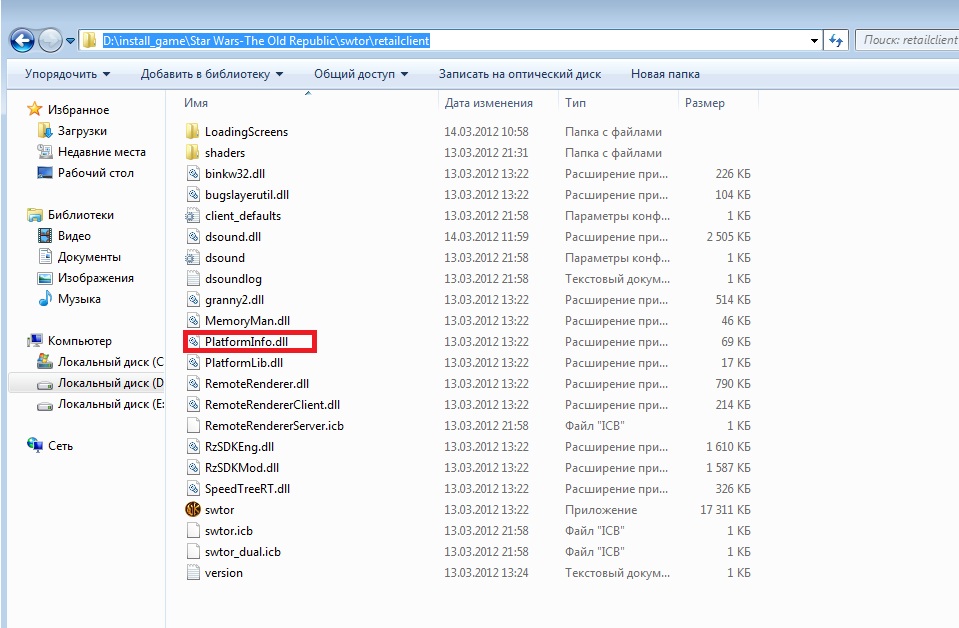Select PlatformInfo.dll file icon
This screenshot has width=959, height=628.
coord(193,341)
